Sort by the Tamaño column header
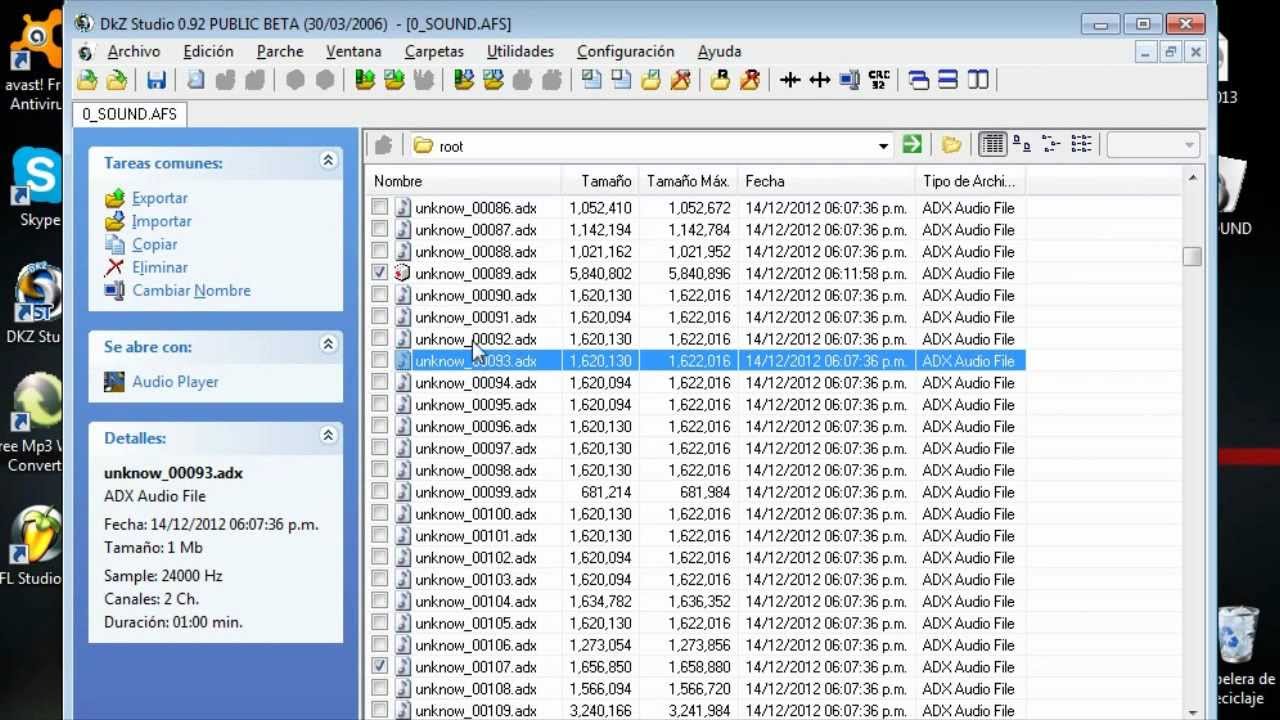 (x=600, y=181)
